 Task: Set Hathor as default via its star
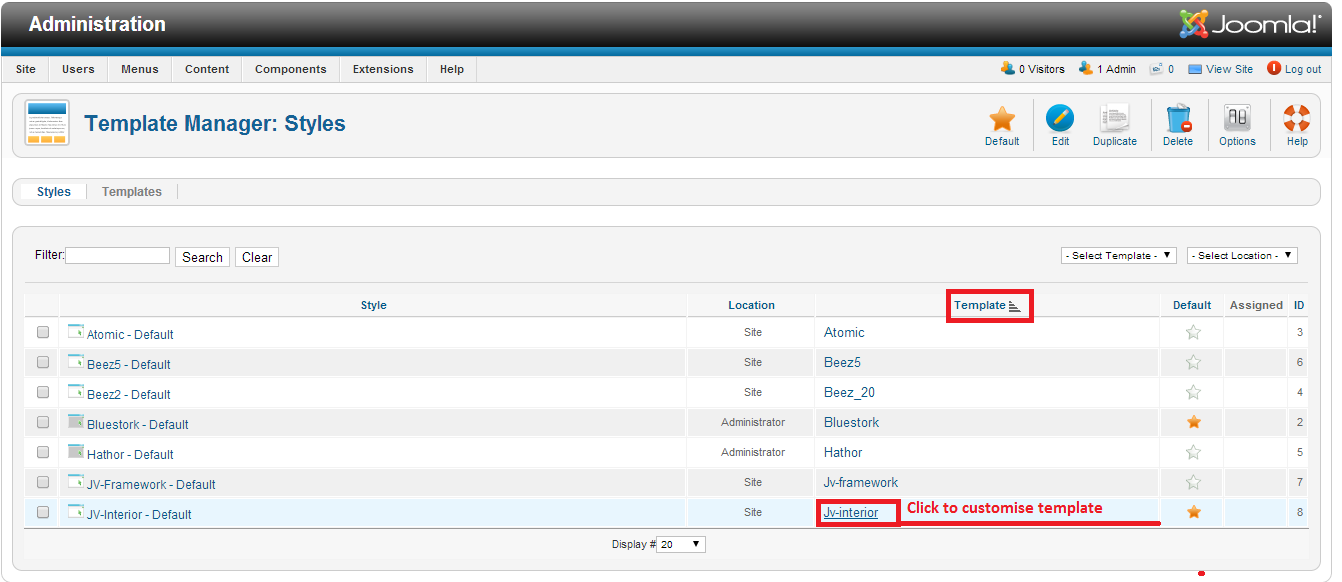1193,452
